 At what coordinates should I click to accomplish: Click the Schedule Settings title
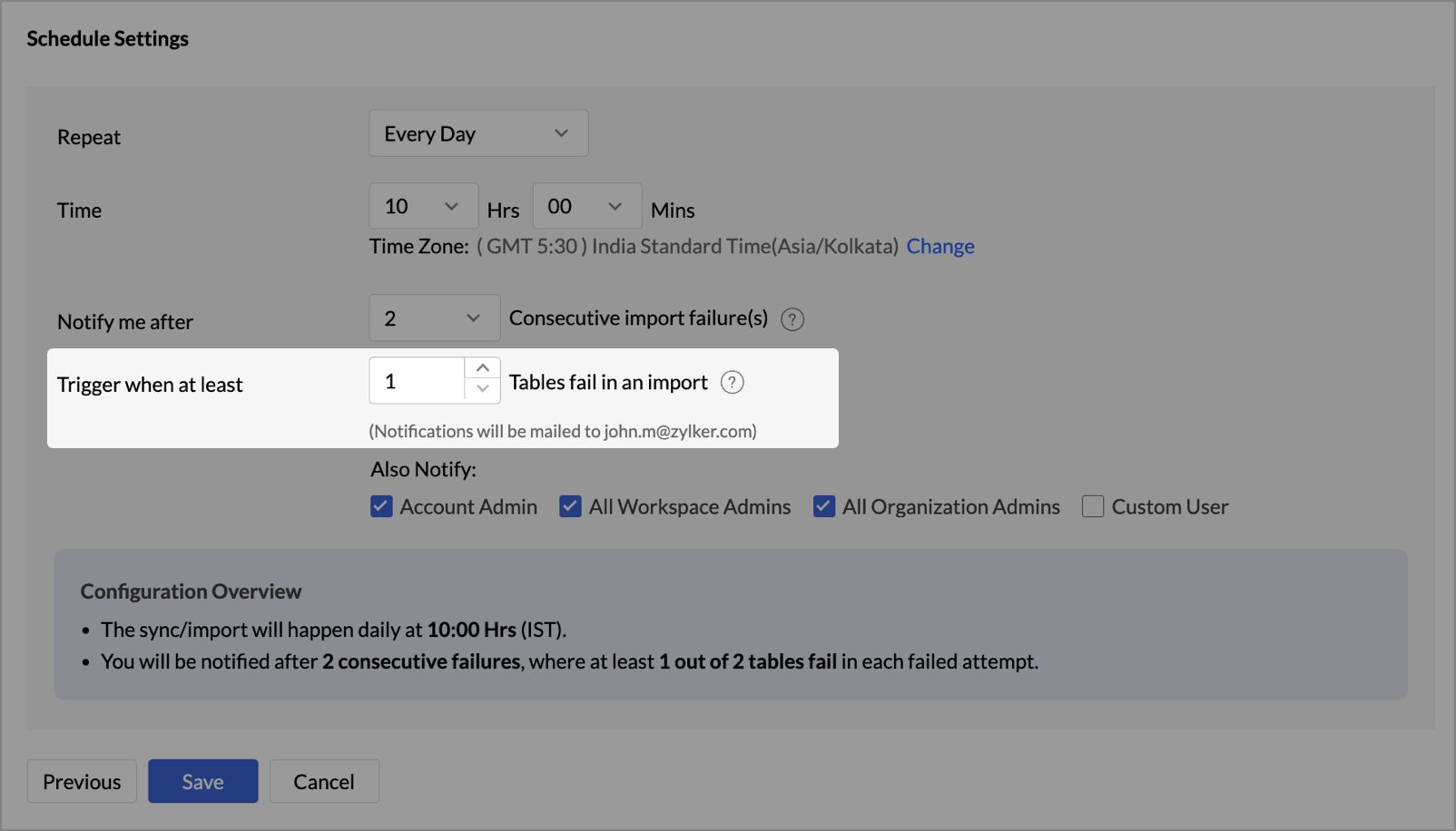107,39
